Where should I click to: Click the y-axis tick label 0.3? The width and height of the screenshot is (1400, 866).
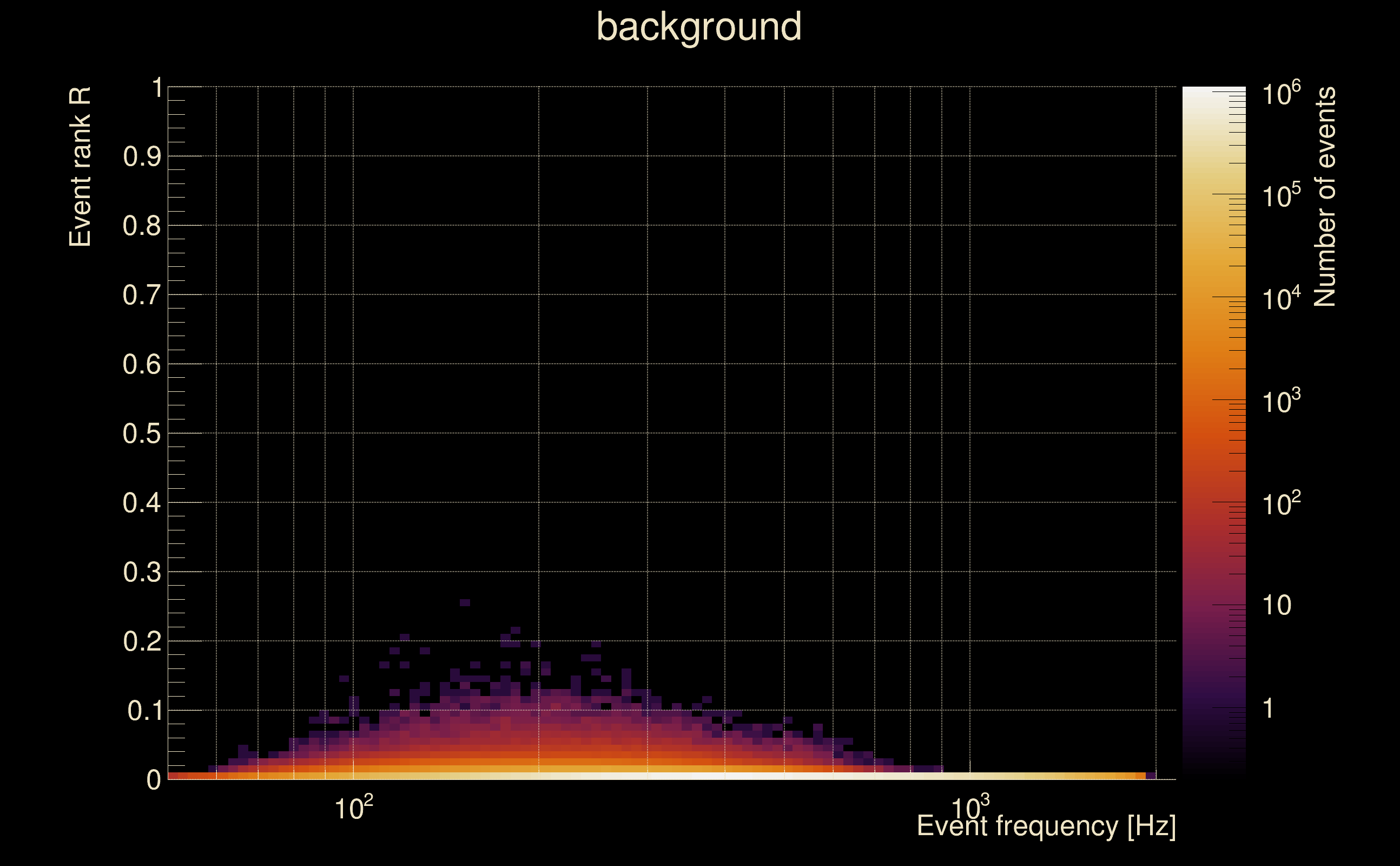141,573
